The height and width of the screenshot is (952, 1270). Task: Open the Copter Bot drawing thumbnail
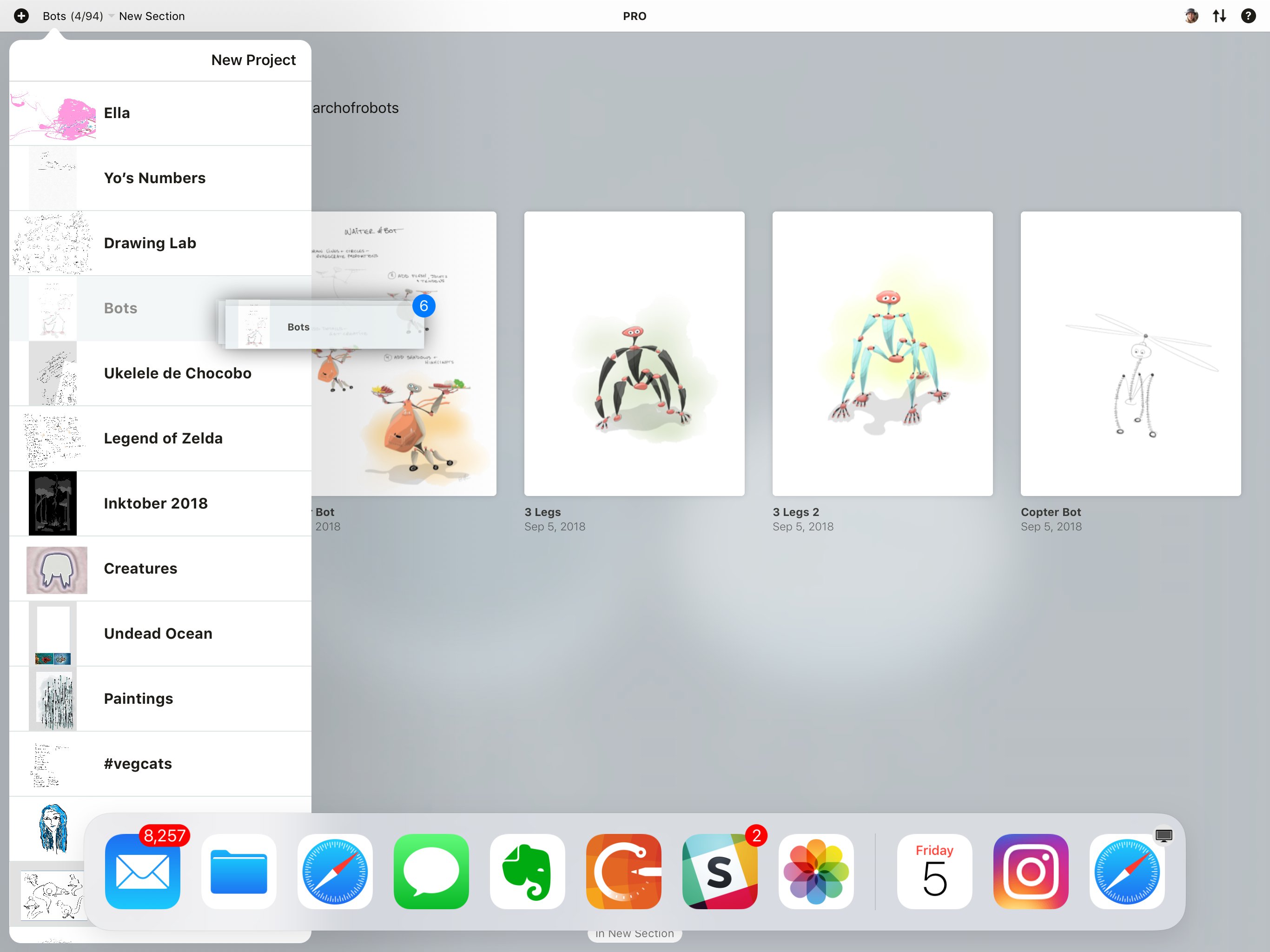coord(1131,354)
